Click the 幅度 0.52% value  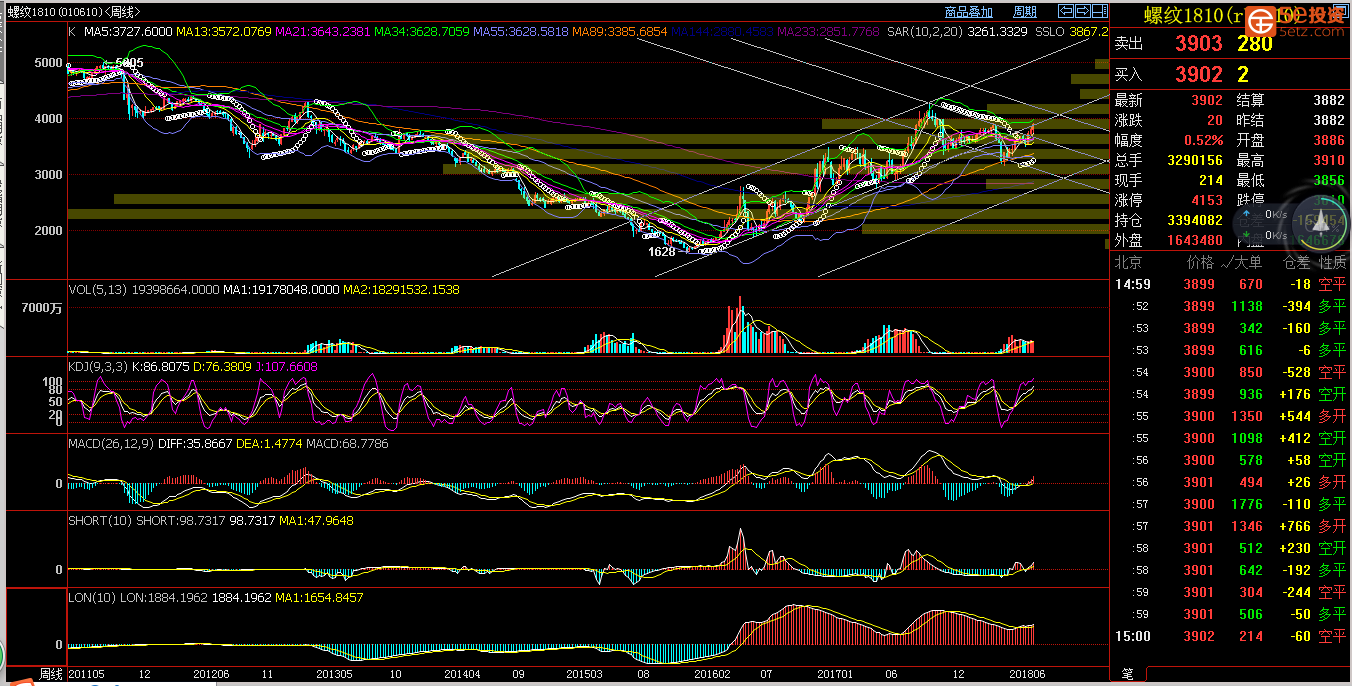pyautogui.click(x=1203, y=140)
